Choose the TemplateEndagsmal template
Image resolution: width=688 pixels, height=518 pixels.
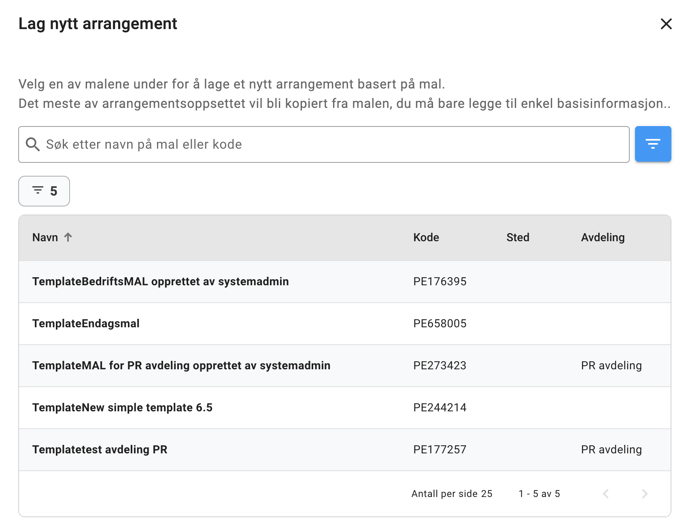click(x=86, y=324)
